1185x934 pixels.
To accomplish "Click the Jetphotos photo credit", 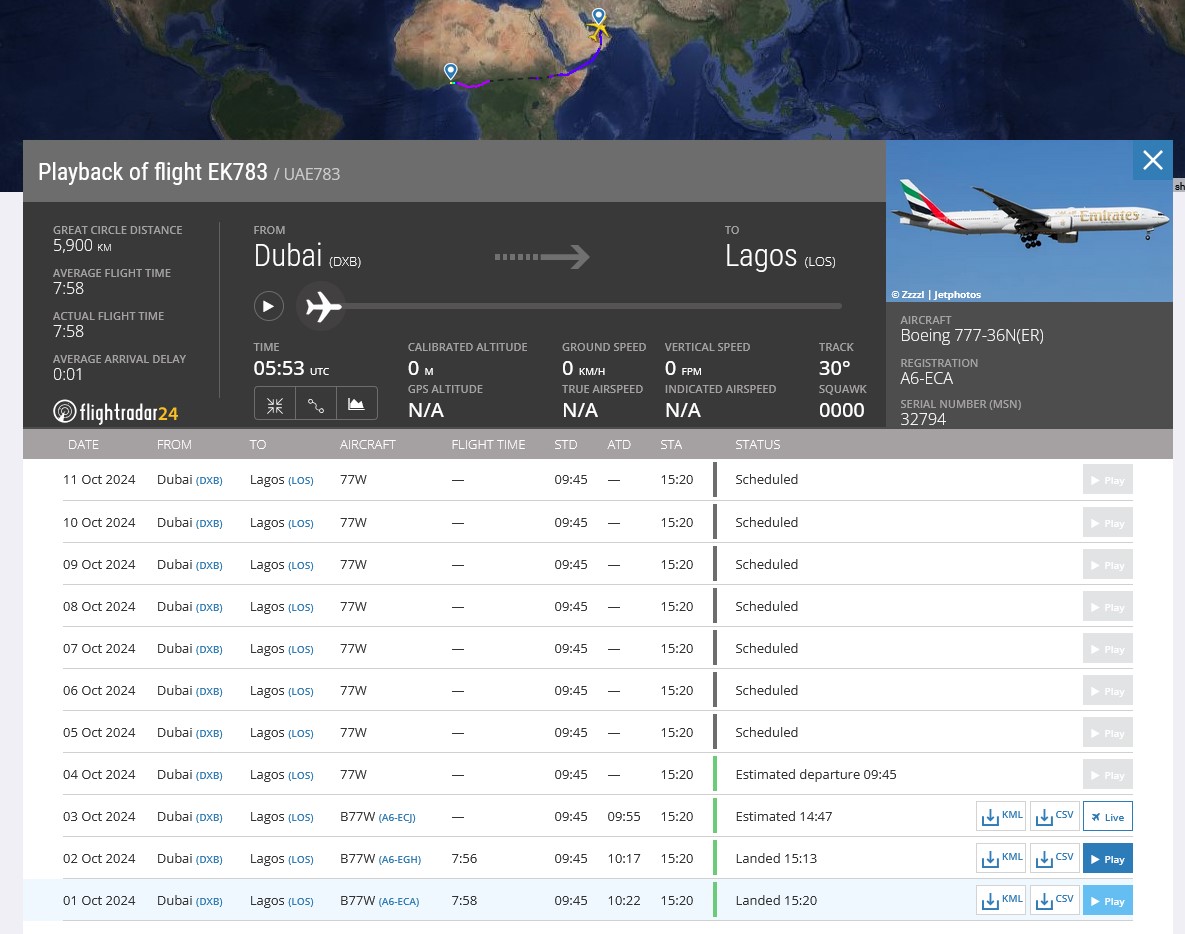I will [936, 295].
